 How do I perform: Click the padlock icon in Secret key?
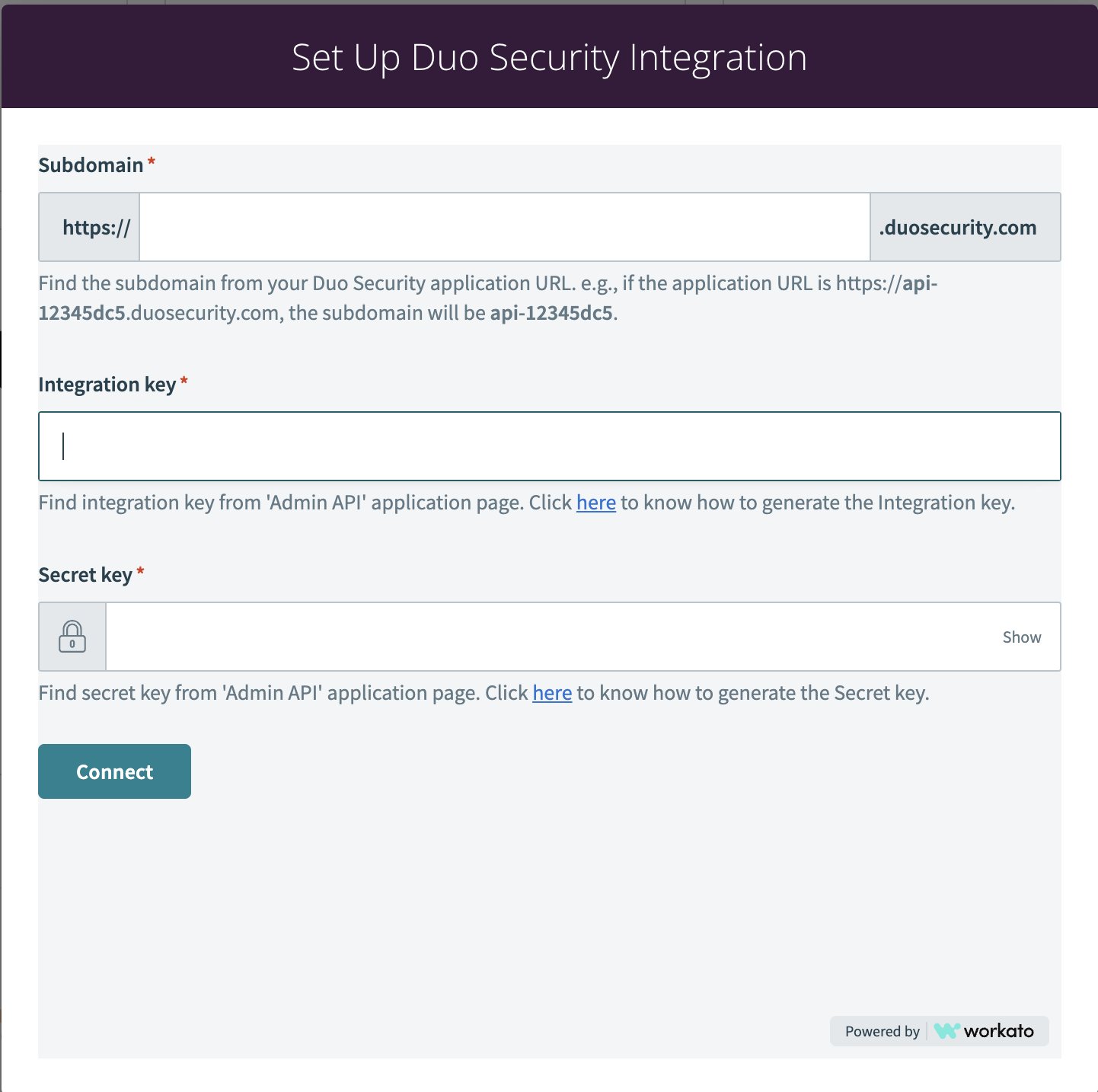[72, 637]
